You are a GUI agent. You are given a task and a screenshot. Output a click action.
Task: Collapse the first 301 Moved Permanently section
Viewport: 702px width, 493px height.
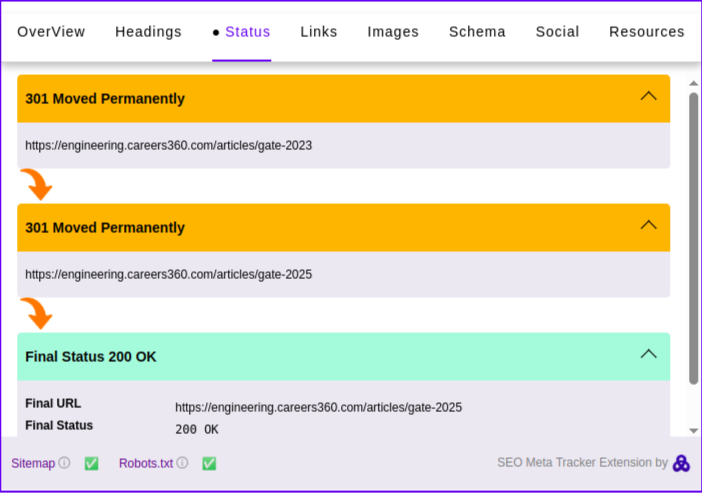(x=648, y=96)
